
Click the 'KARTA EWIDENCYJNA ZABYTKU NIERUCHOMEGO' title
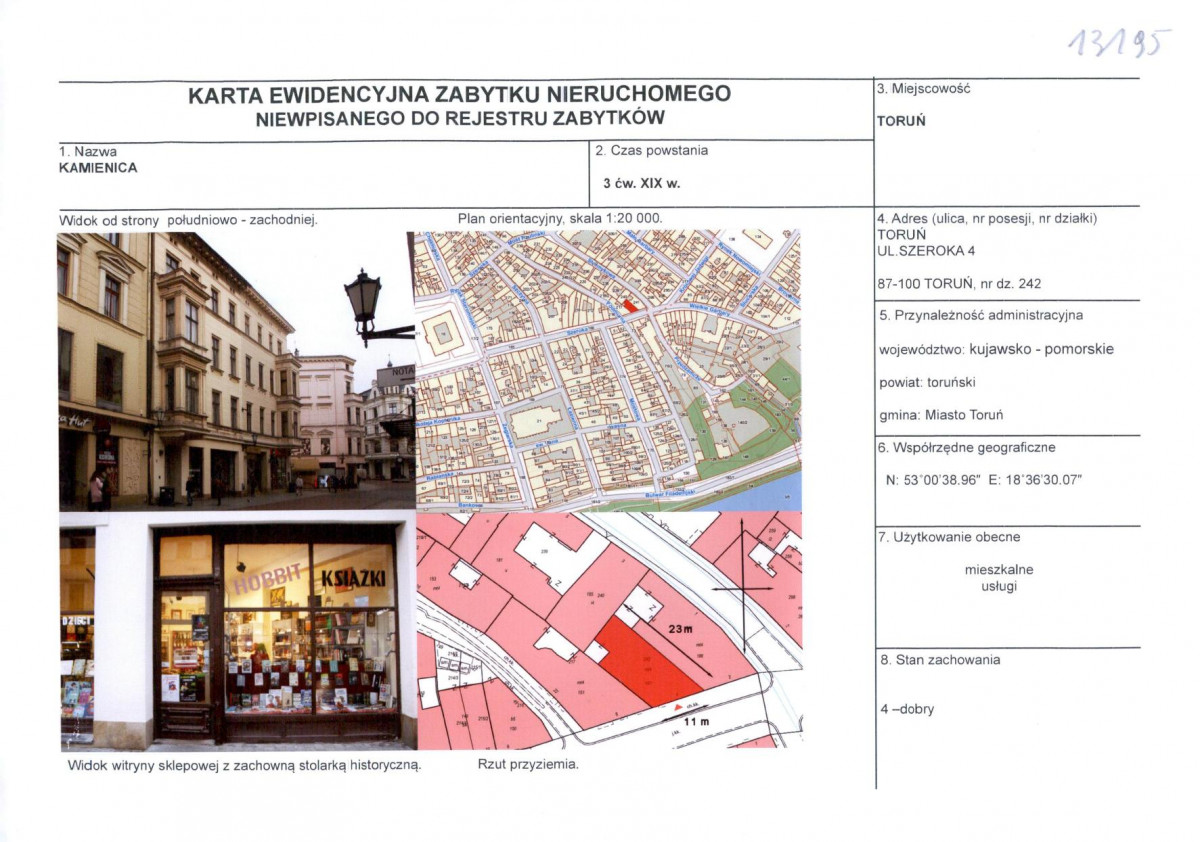click(459, 95)
